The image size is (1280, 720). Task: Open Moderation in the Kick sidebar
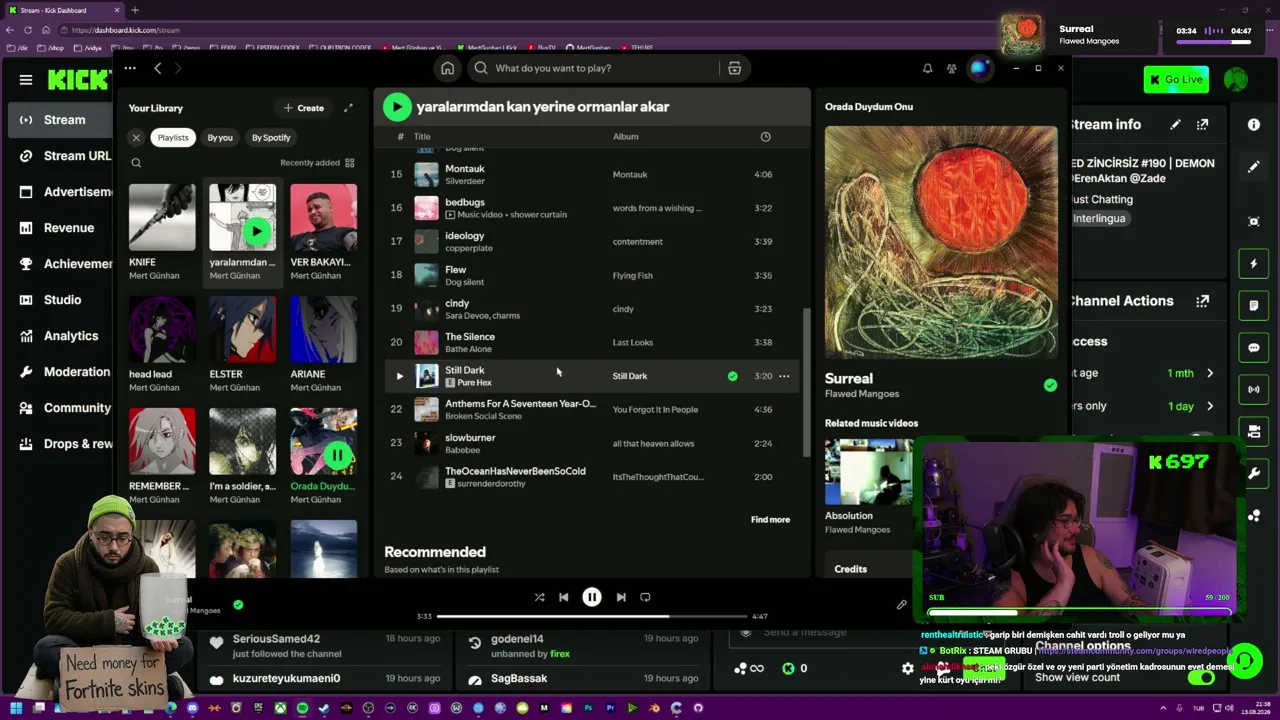coord(64,372)
